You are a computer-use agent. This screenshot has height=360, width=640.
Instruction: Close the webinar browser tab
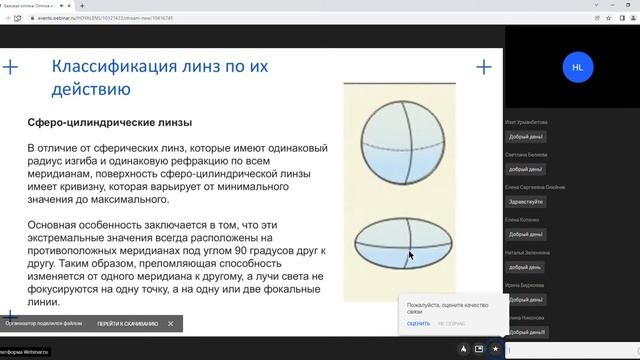tap(69, 6)
